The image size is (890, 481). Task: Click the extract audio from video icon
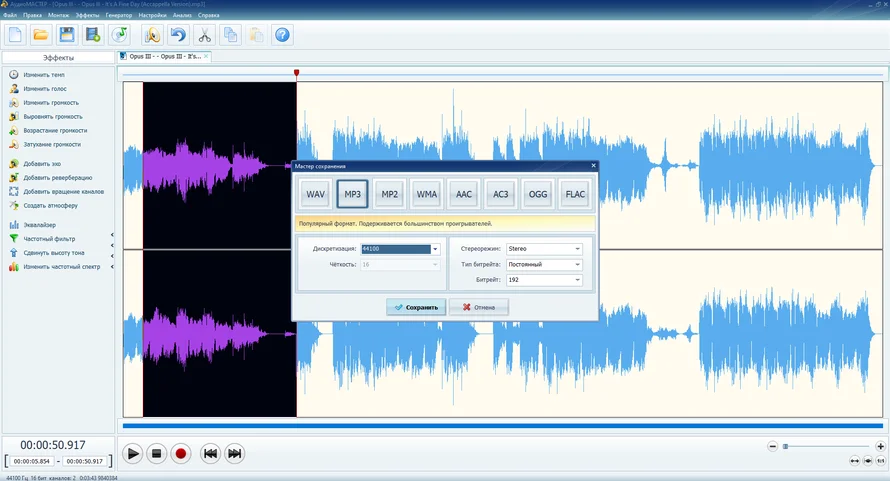click(x=93, y=35)
